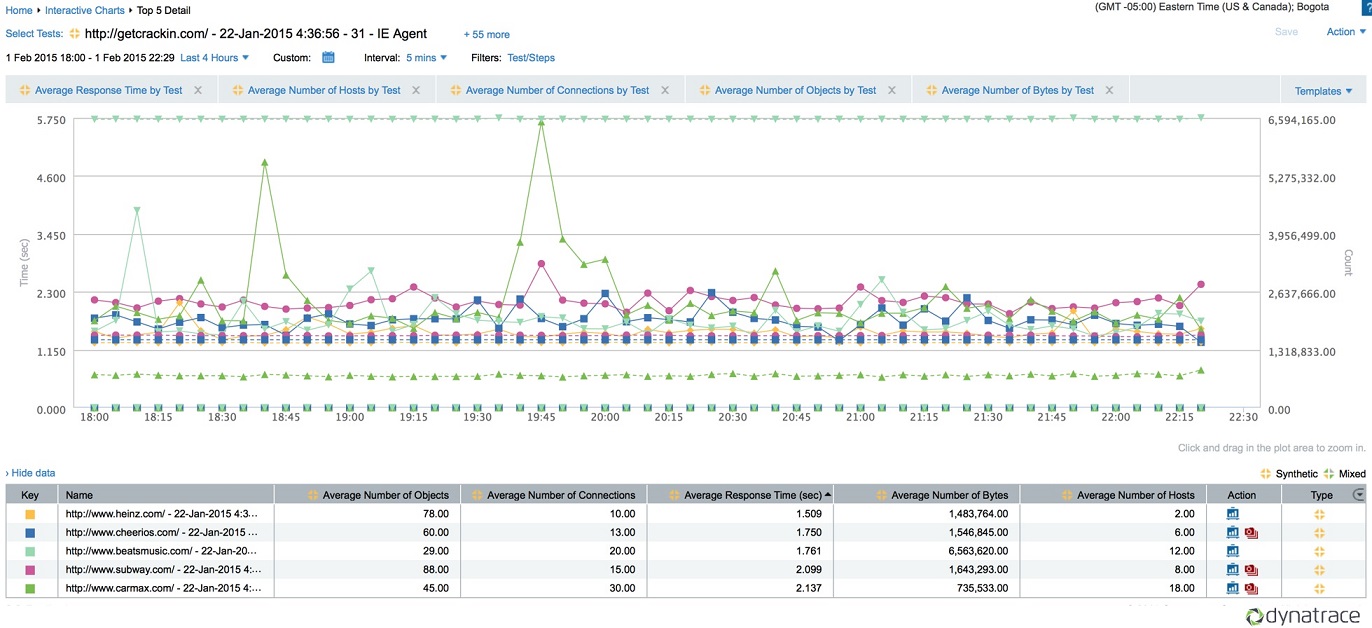This screenshot has height=628, width=1372.
Task: Click the red report icon for cheerios.com
Action: [x=1250, y=533]
